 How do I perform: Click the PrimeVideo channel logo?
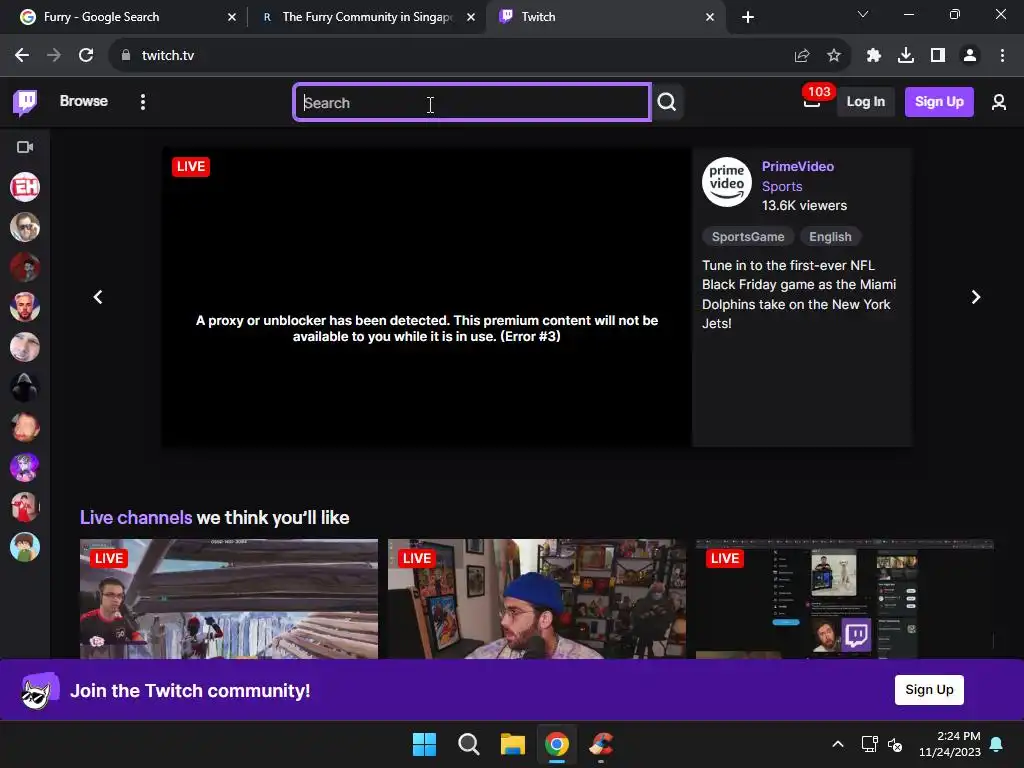(x=726, y=182)
